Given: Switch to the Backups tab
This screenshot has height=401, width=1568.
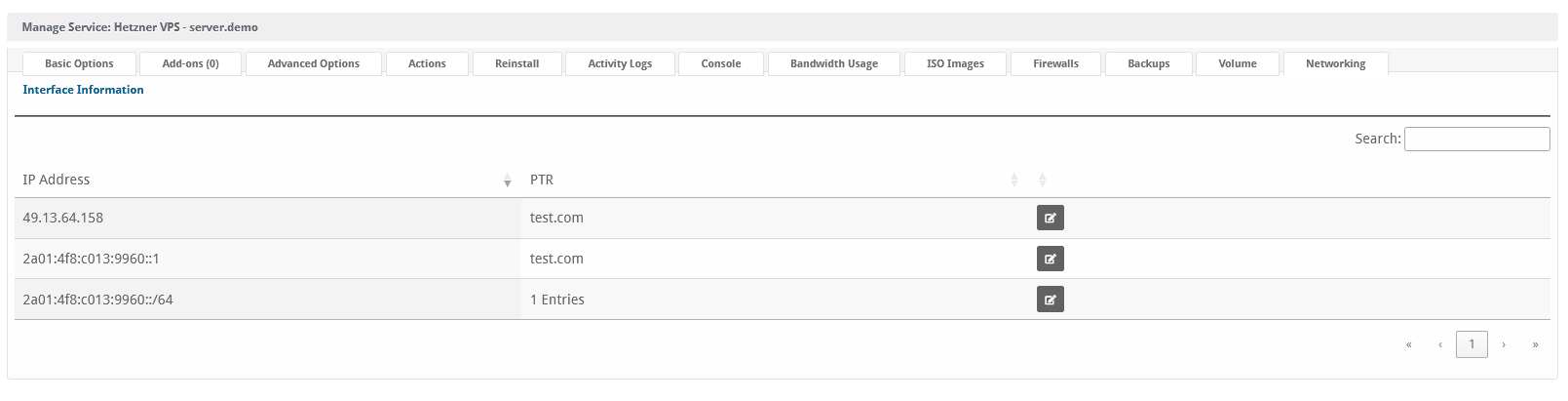Looking at the screenshot, I should coord(1148,63).
